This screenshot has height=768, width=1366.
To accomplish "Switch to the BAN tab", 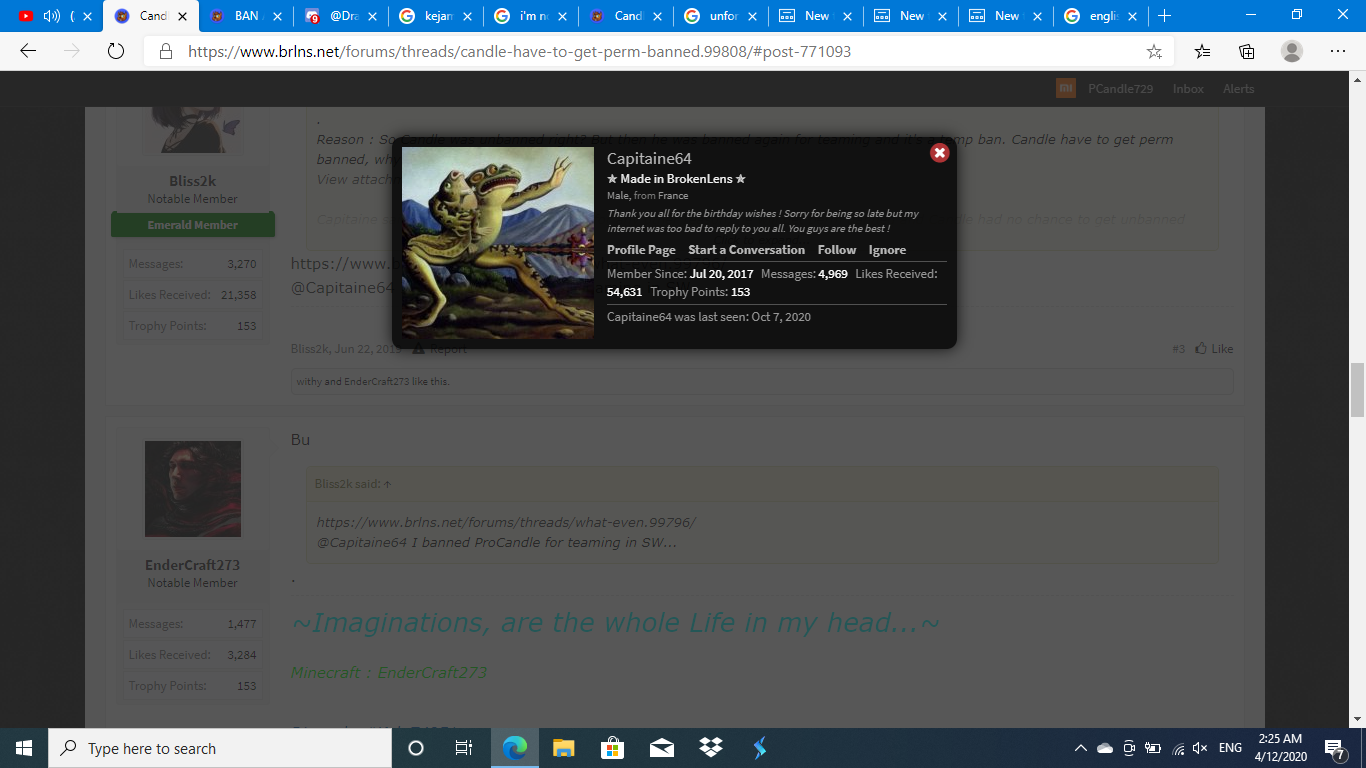I will coord(247,16).
